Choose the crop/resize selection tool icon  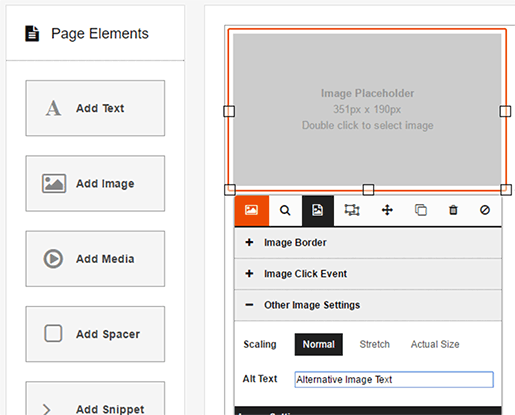pyautogui.click(x=352, y=210)
